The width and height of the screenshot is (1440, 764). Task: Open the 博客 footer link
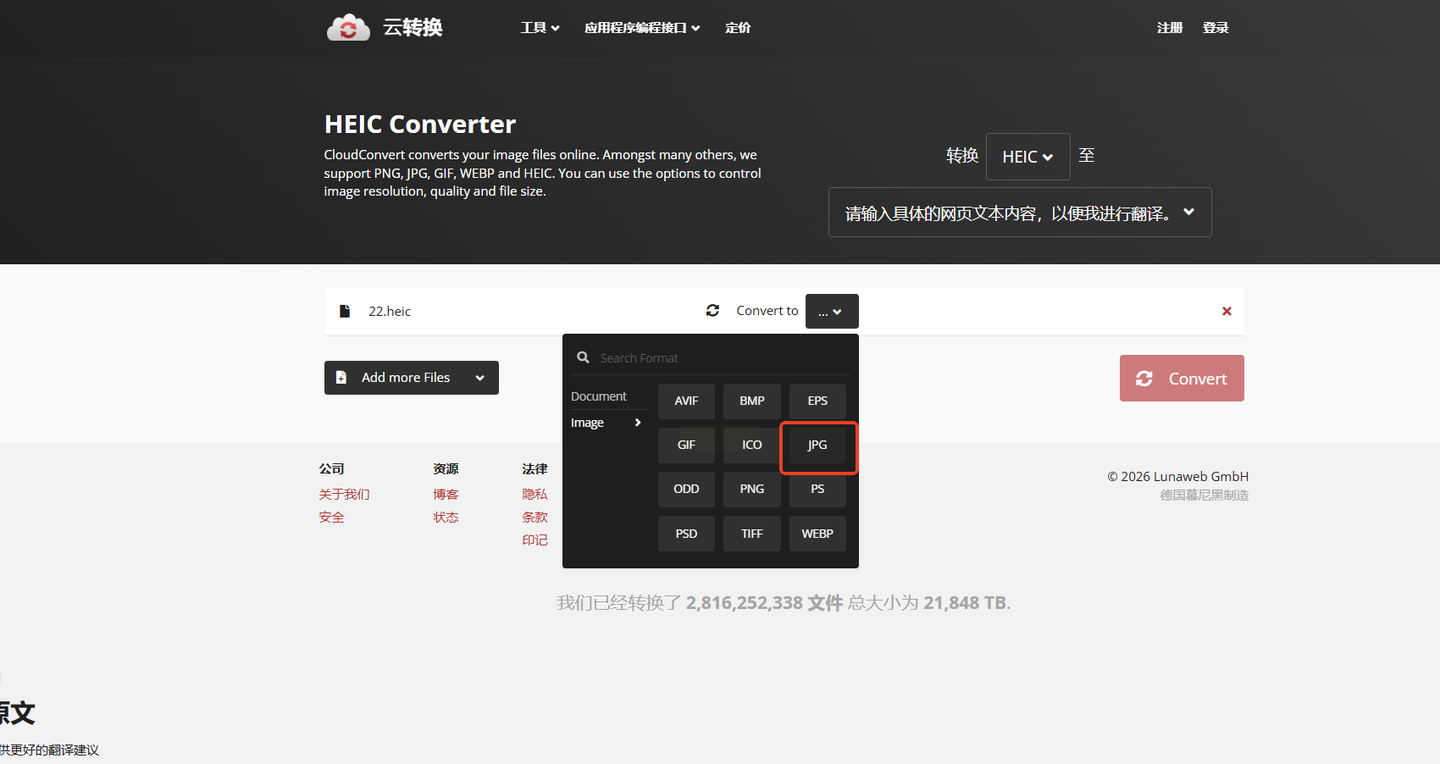pyautogui.click(x=446, y=494)
